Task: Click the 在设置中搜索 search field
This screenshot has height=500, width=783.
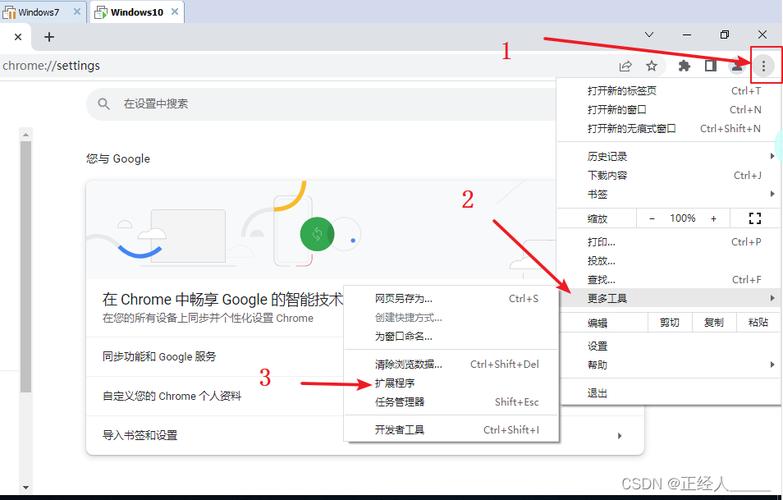Action: [x=322, y=104]
